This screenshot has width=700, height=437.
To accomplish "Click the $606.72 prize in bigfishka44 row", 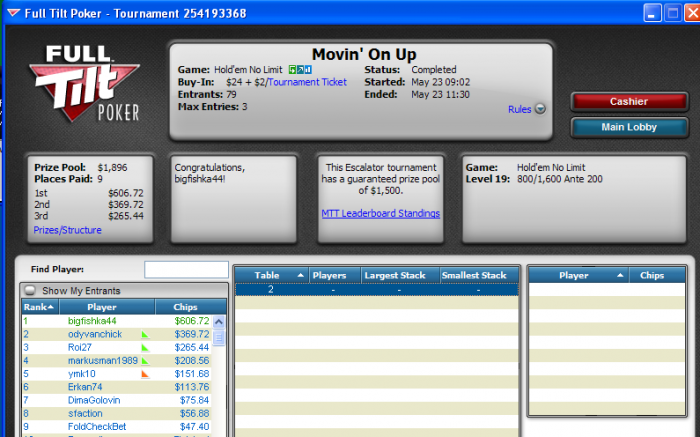I will [192, 321].
